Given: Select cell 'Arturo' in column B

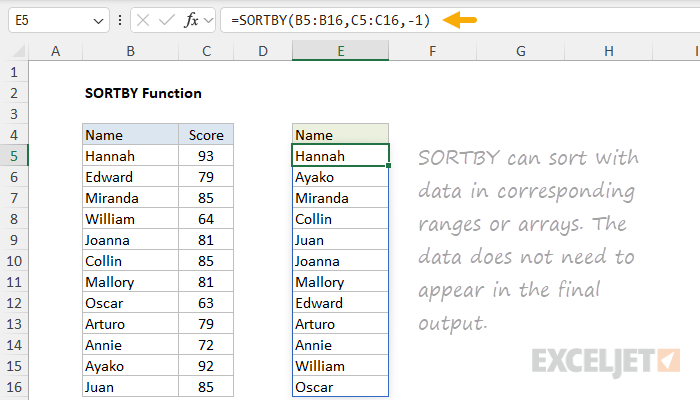Looking at the screenshot, I should [130, 324].
